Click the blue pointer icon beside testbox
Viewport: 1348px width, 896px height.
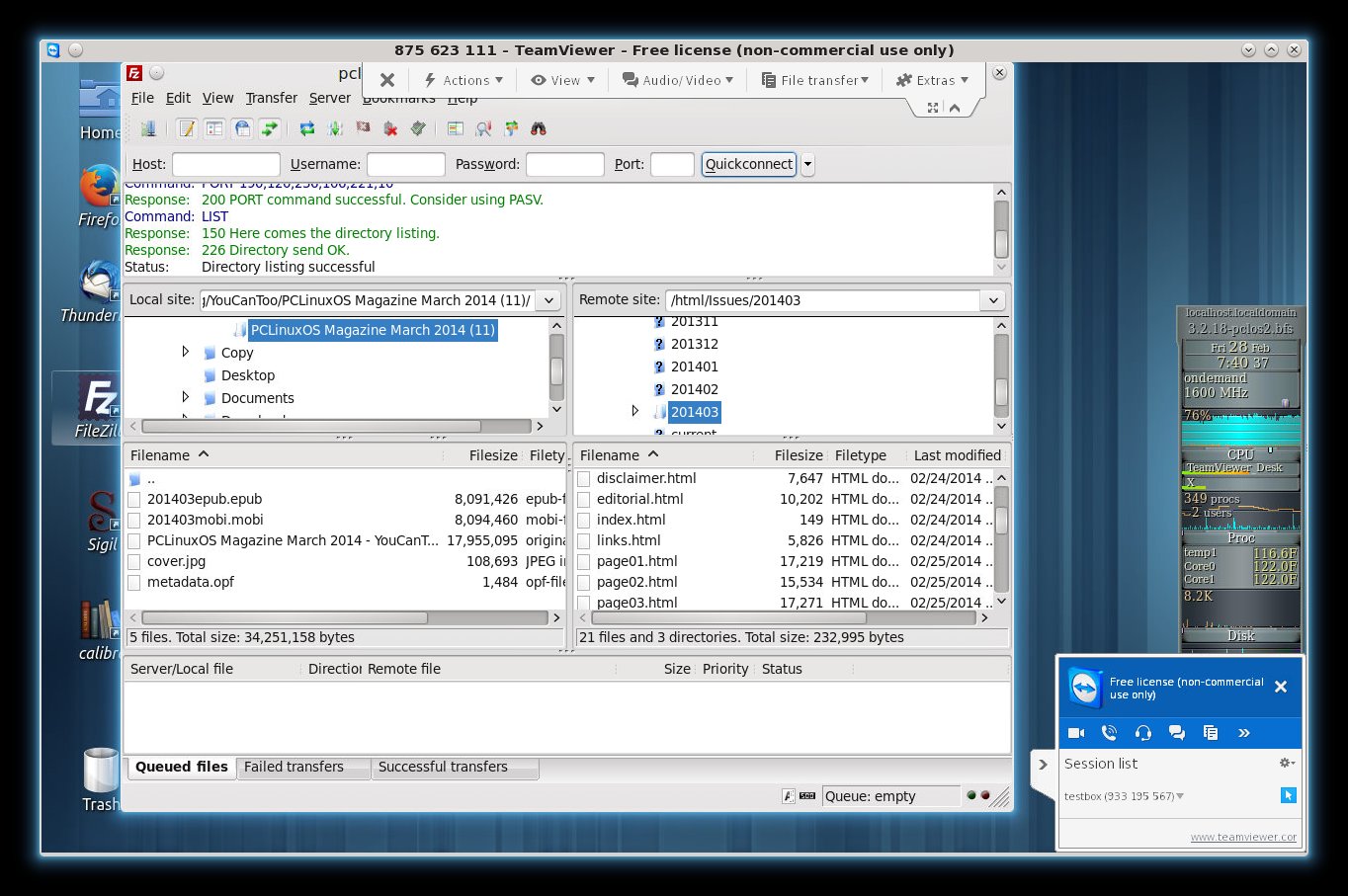pos(1288,795)
